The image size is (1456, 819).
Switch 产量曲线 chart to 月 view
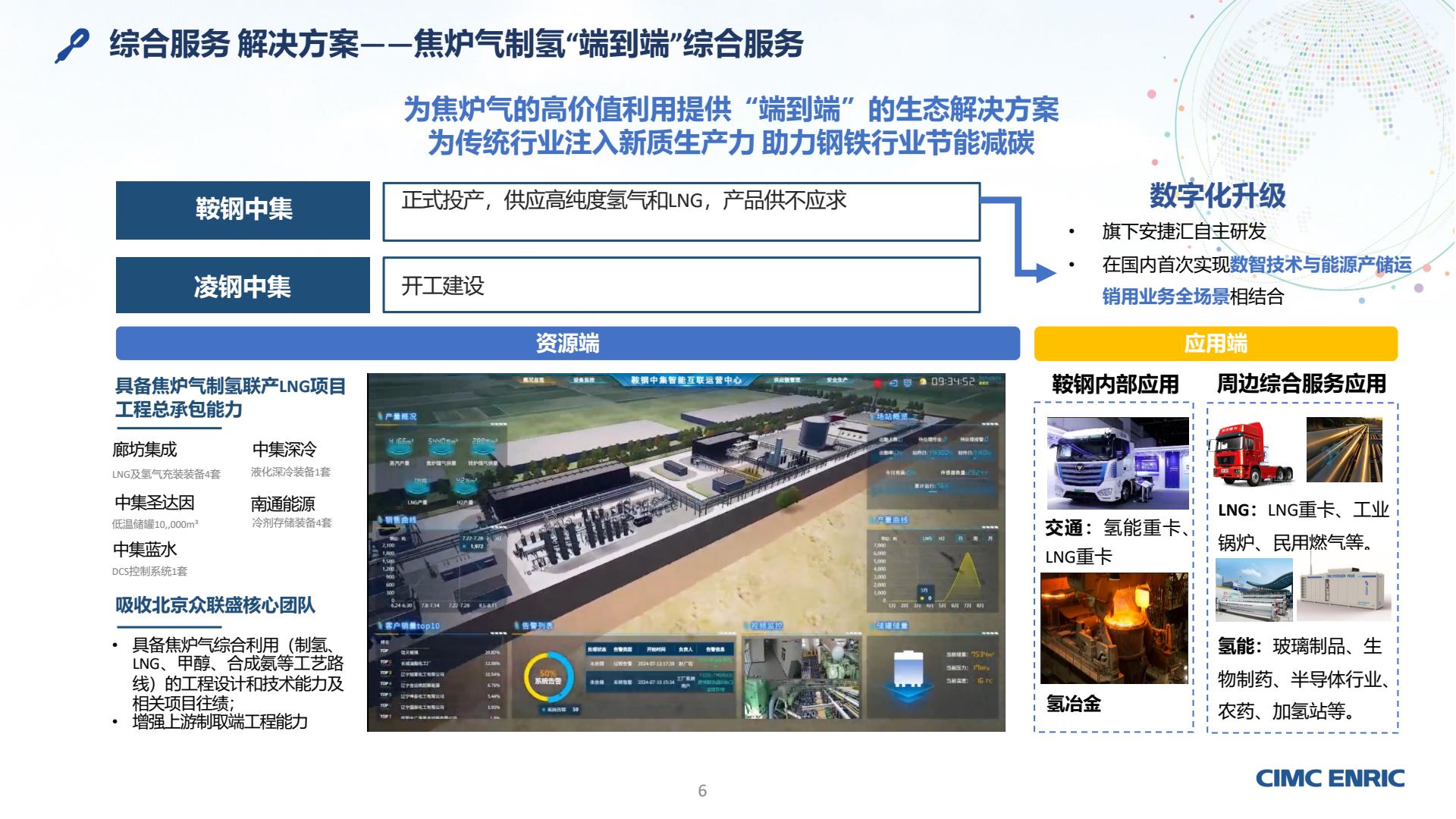pyautogui.click(x=990, y=538)
